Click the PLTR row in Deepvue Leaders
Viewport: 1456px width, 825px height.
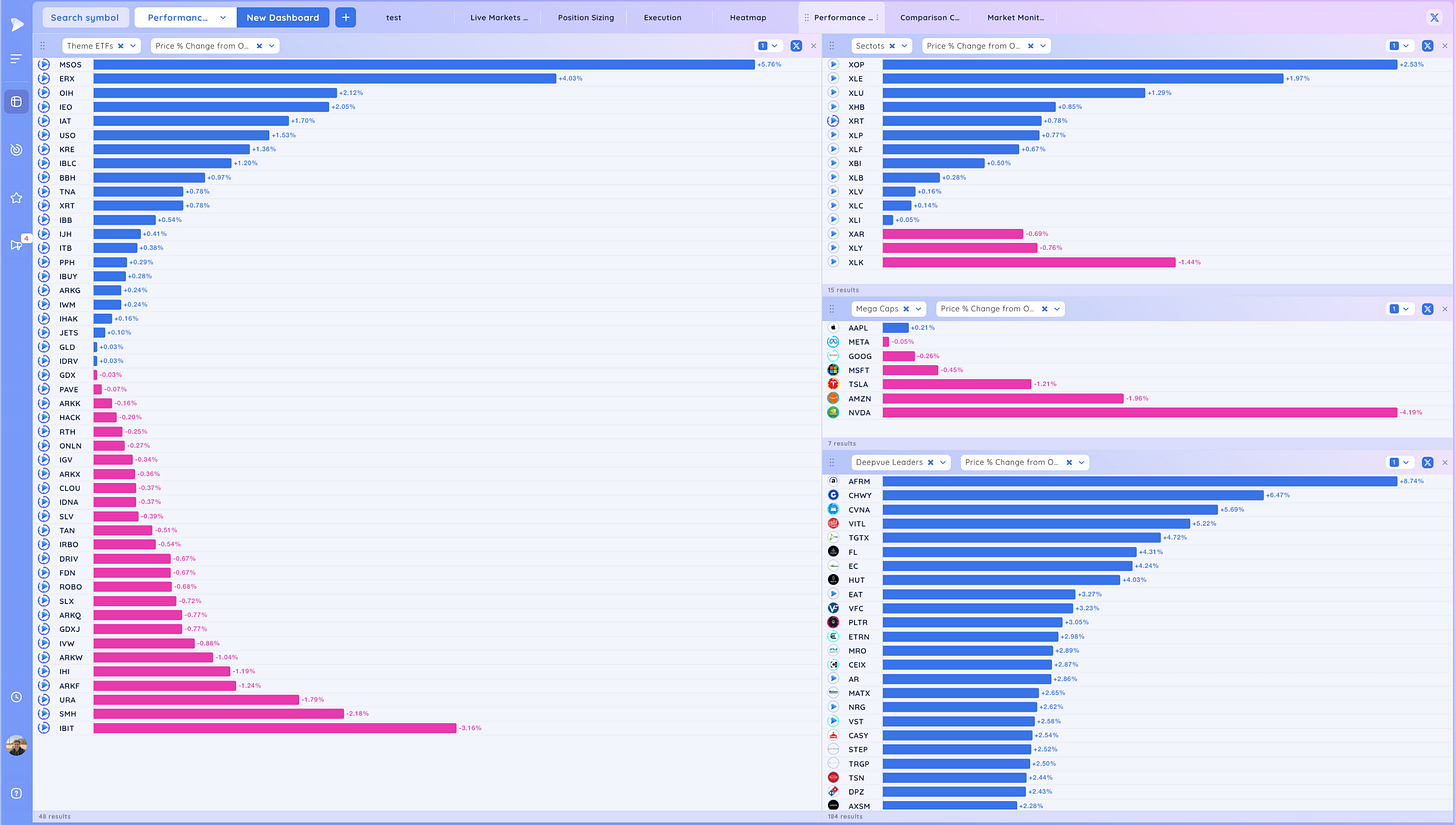(x=1139, y=622)
